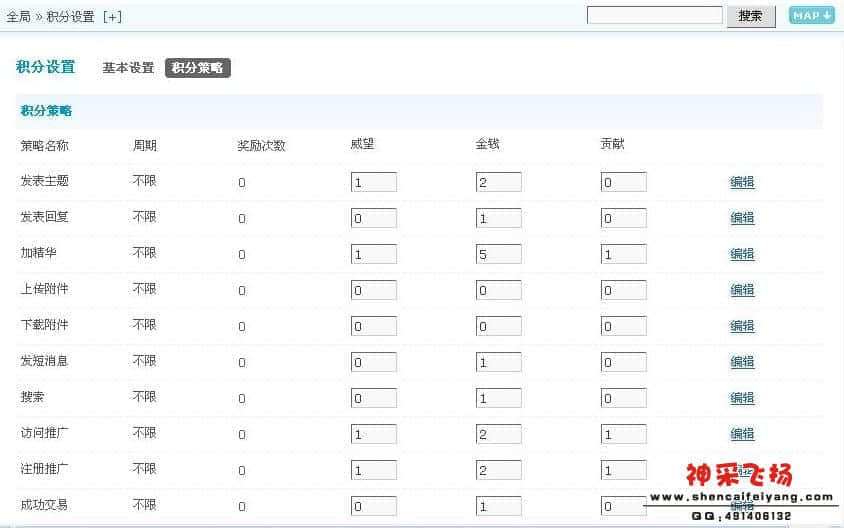Focus 贡献 field for 发表回复

click(623, 218)
